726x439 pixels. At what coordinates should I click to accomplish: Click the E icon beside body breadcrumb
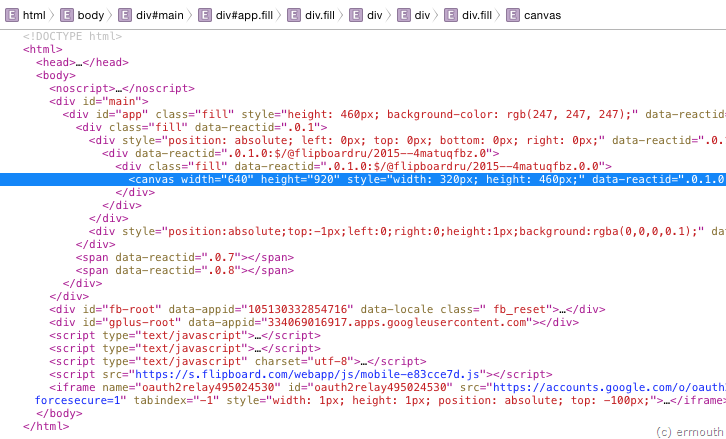(x=67, y=16)
